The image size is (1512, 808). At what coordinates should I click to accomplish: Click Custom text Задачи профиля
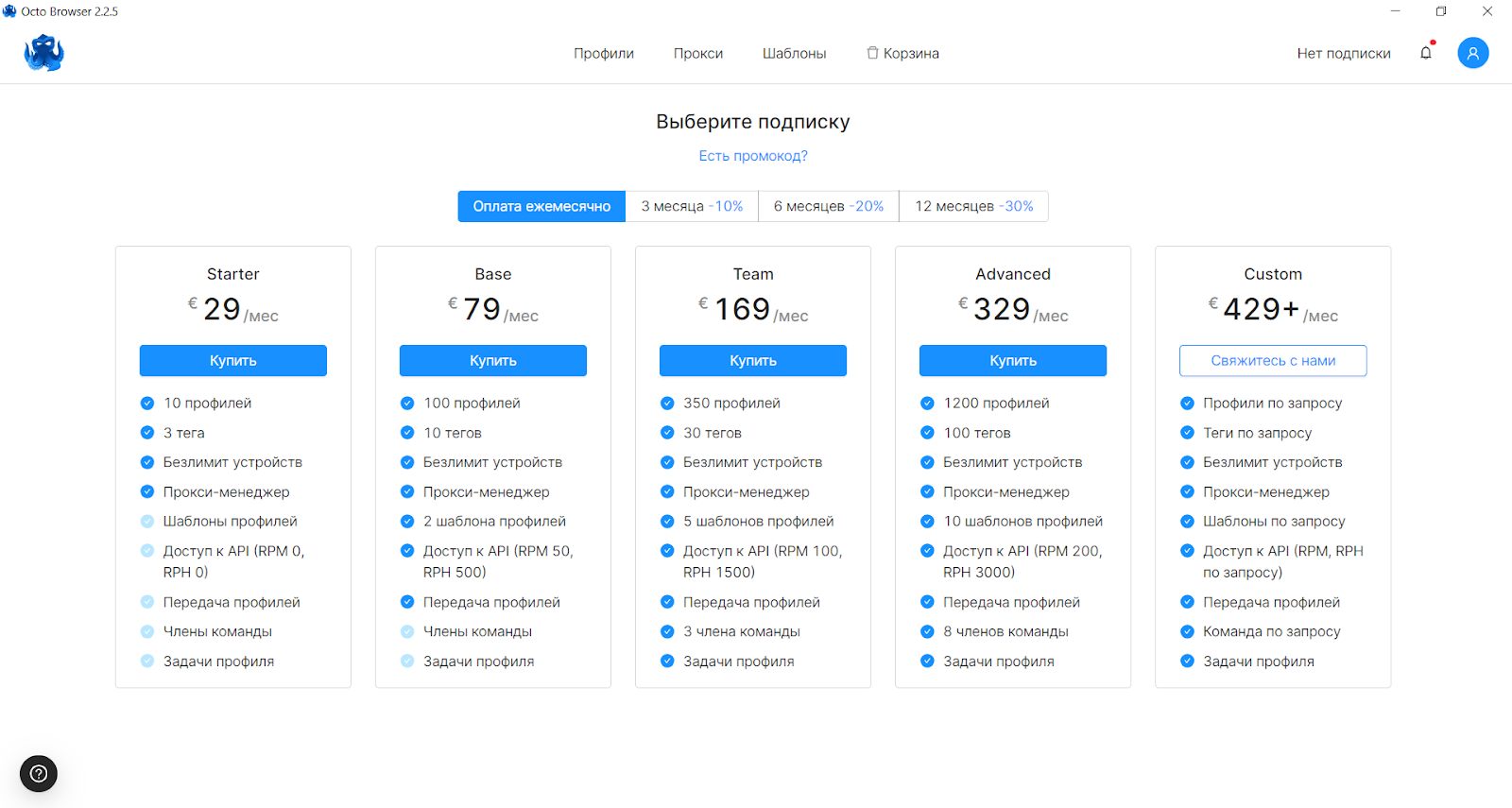pos(1259,662)
